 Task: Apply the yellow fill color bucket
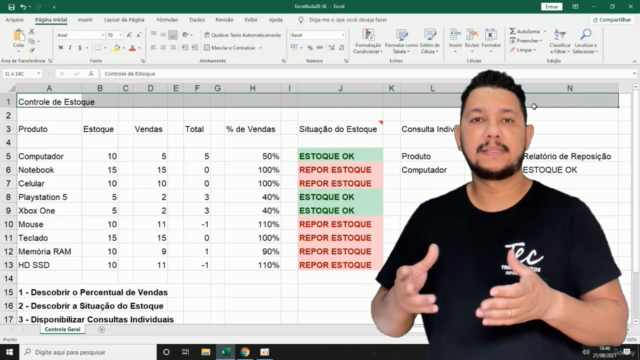click(x=117, y=48)
